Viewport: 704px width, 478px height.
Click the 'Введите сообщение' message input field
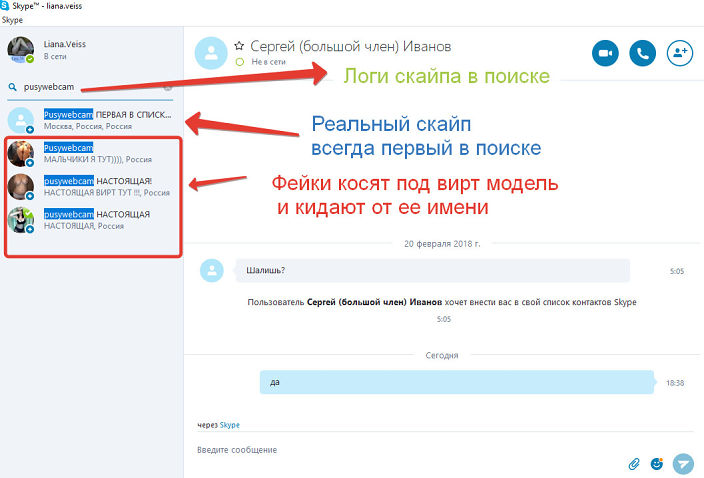coord(400,450)
